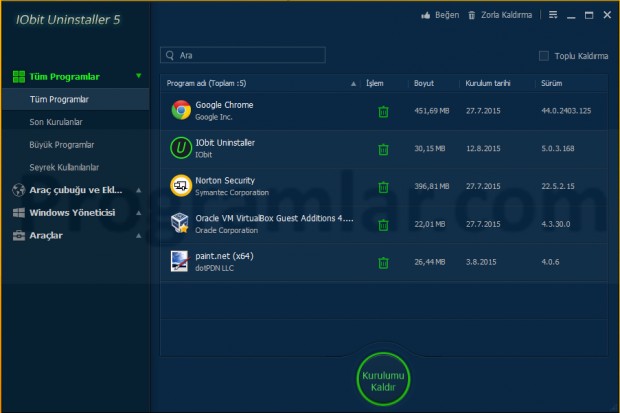Click the toolbox icon beside Araçlar

19,236
